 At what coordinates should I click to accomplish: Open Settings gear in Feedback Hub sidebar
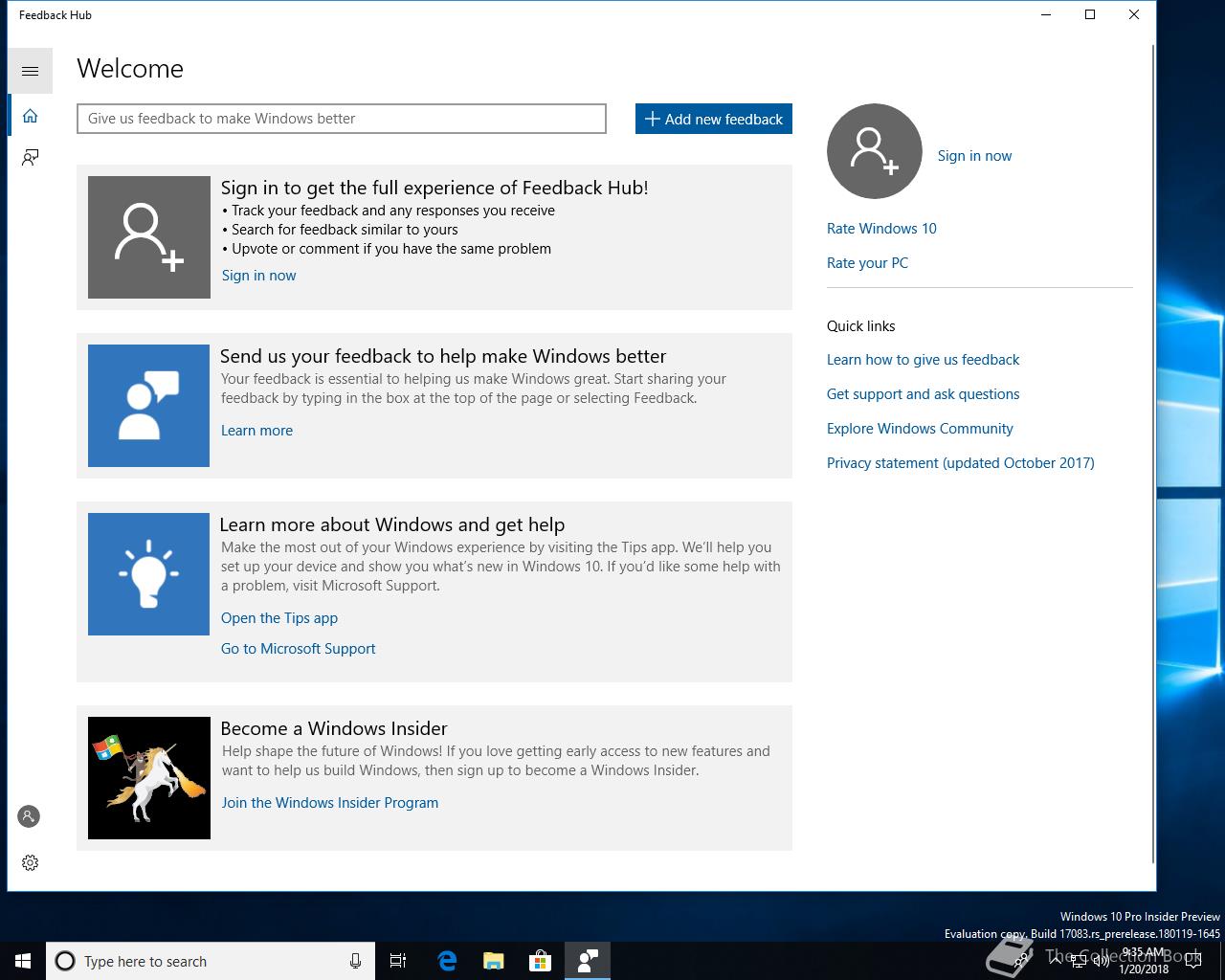pyautogui.click(x=30, y=862)
